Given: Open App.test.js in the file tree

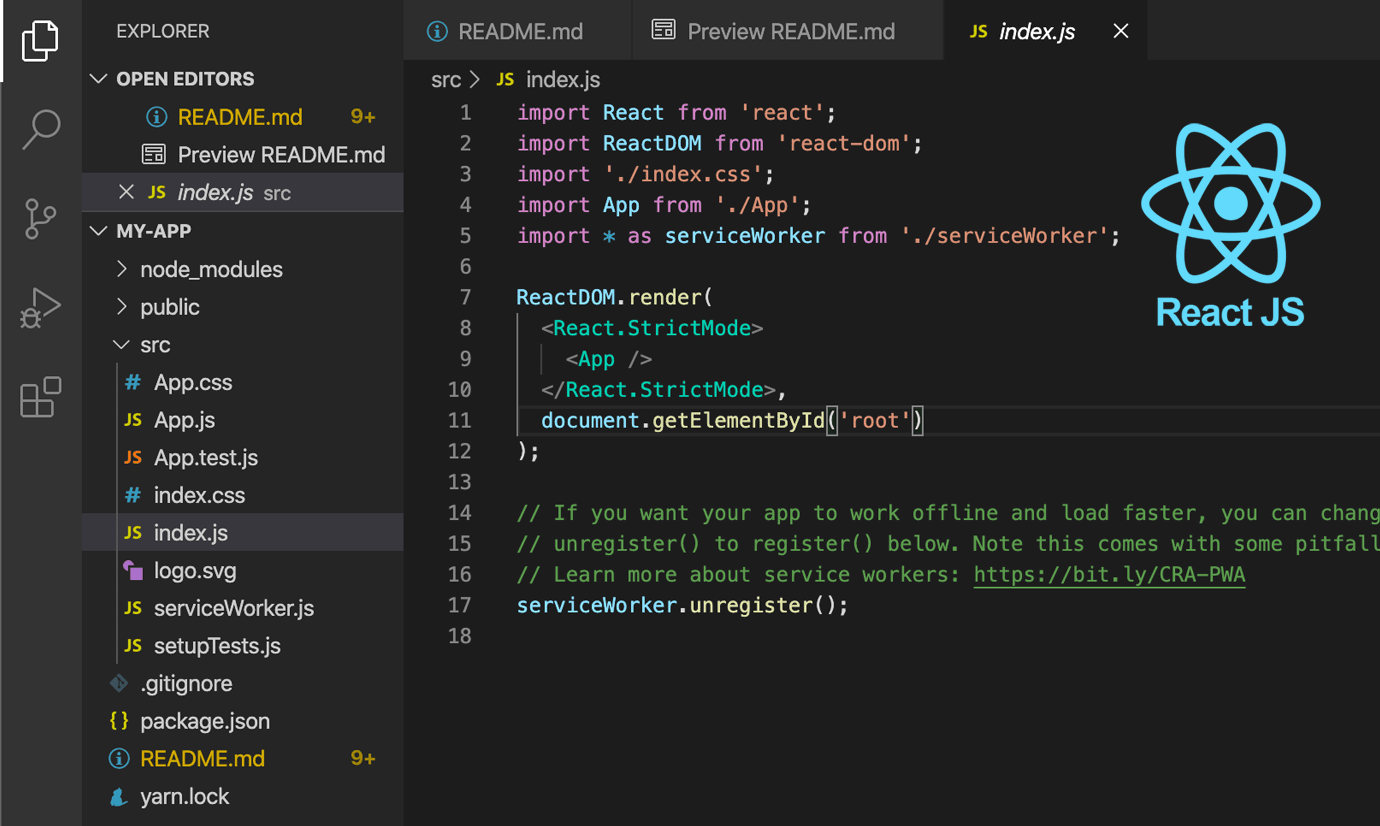Looking at the screenshot, I should point(205,458).
